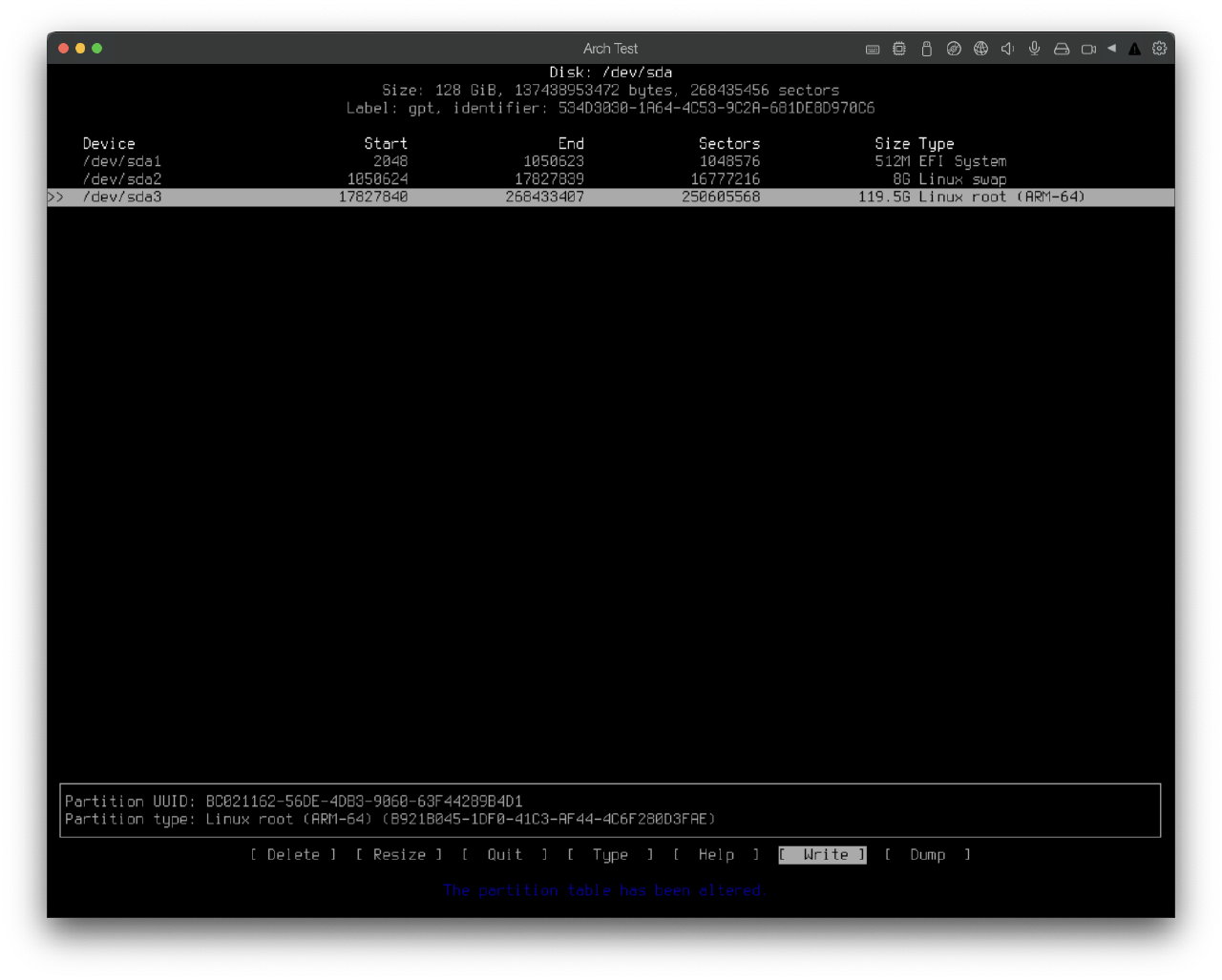This screenshot has height=980, width=1222.
Task: Click the speaker audio icon
Action: [x=1007, y=49]
